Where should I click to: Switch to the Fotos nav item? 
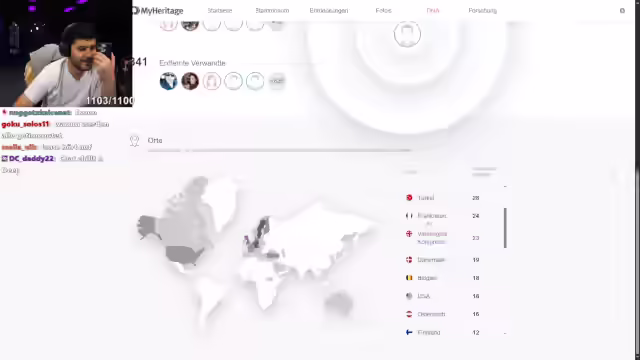[383, 11]
